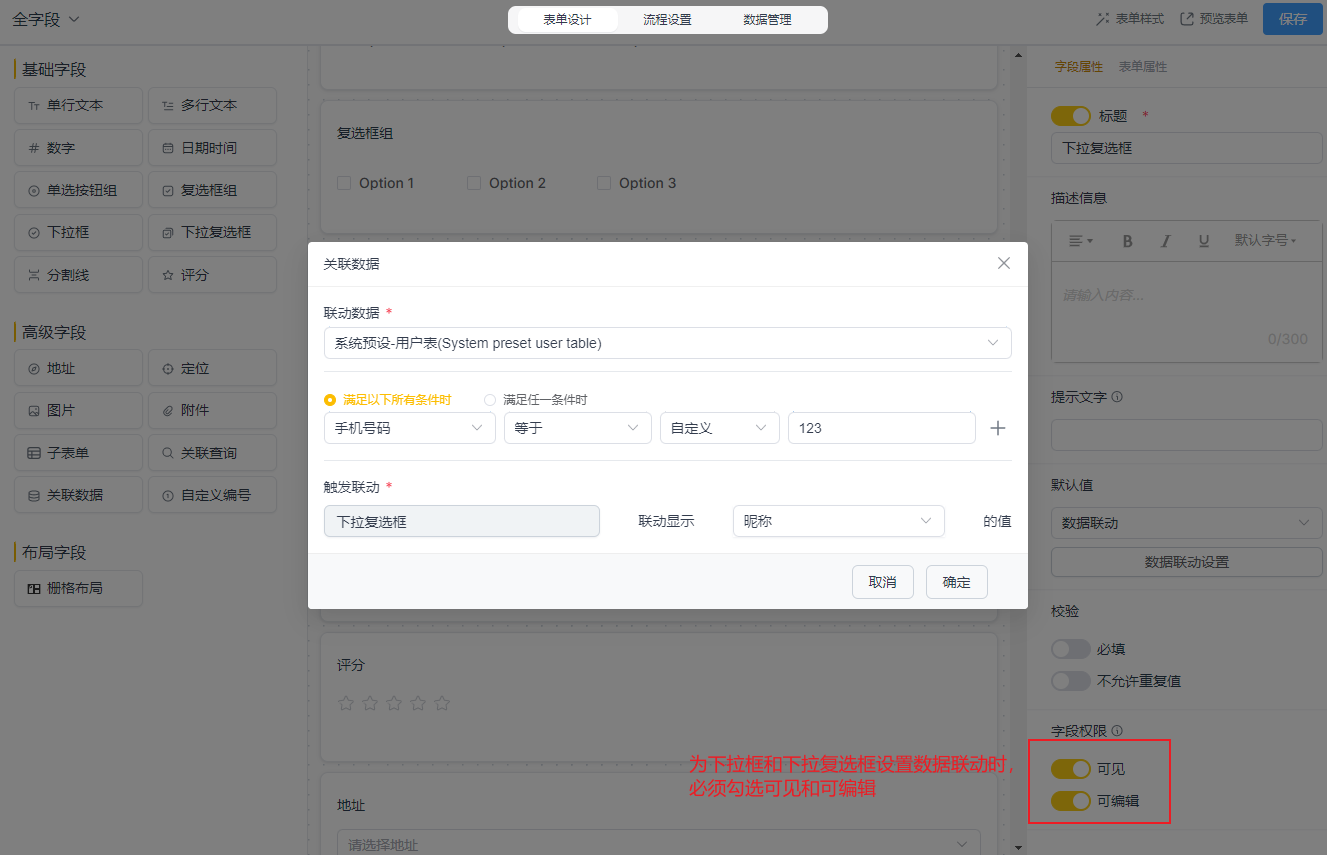This screenshot has width=1327, height=855.
Task: Add a rating field (评分)
Action: [212, 275]
